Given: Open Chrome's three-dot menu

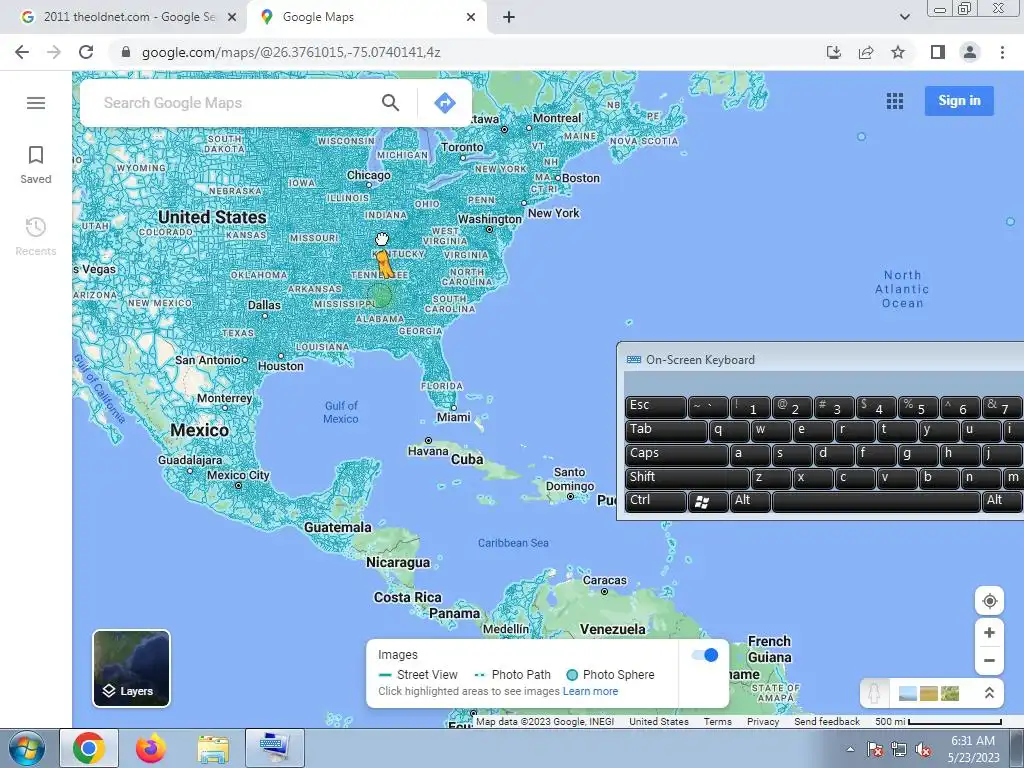Looking at the screenshot, I should (x=1002, y=52).
